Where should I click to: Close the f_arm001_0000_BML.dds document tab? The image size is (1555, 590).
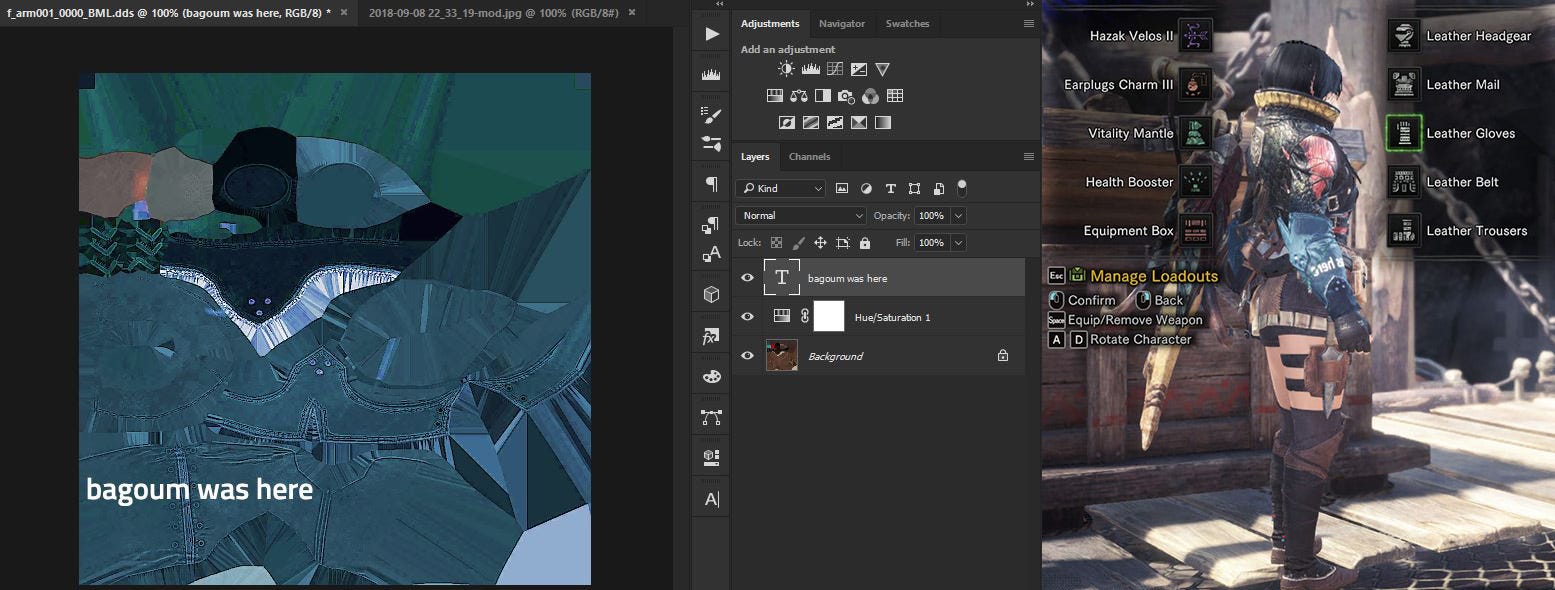[344, 12]
